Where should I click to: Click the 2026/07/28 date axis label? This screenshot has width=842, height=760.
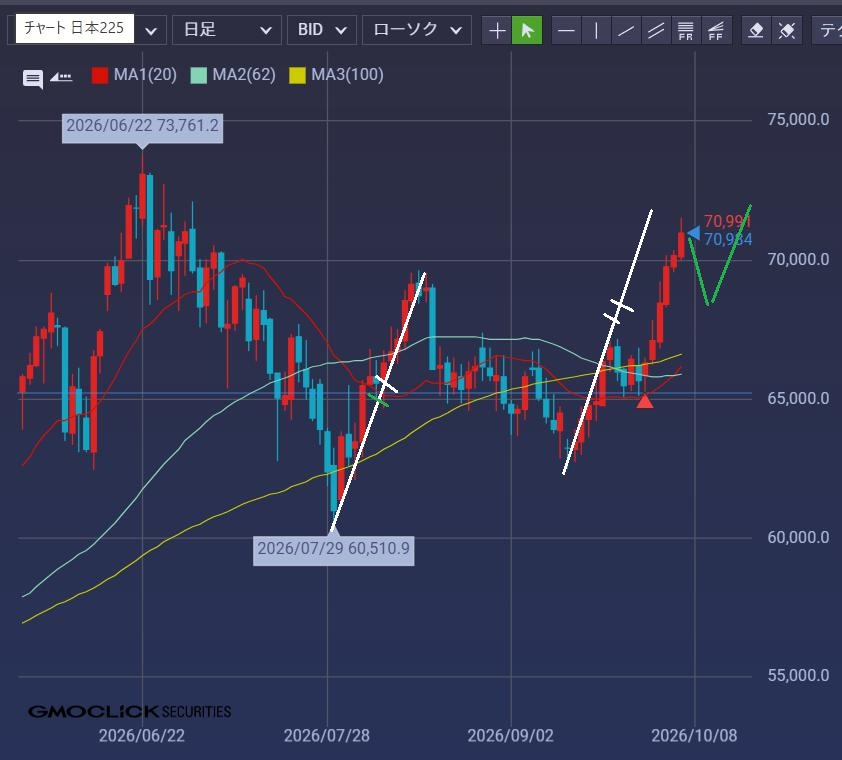click(x=326, y=735)
